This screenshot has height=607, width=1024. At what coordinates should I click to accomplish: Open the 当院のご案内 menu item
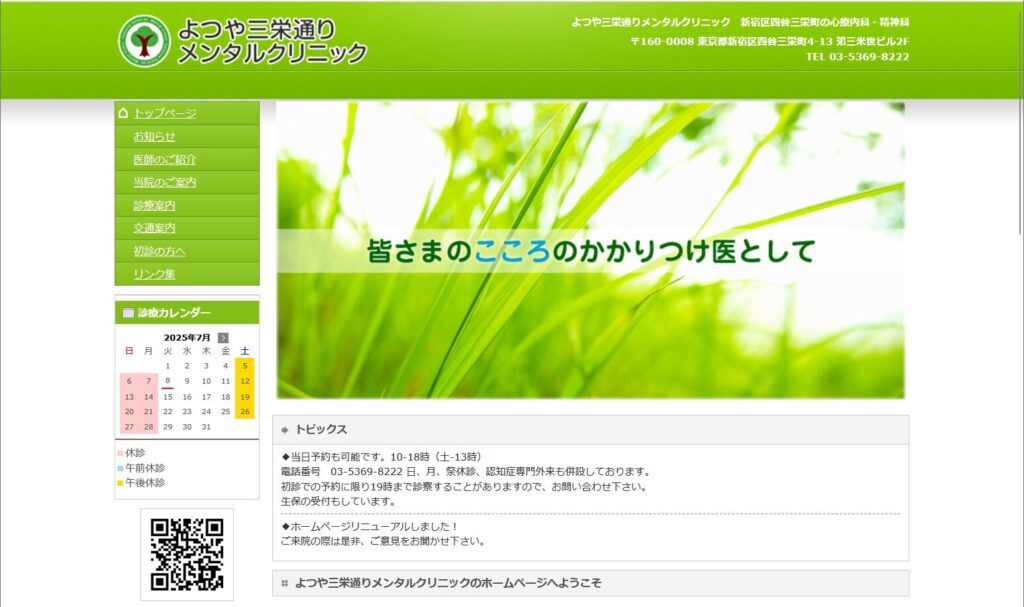(164, 182)
